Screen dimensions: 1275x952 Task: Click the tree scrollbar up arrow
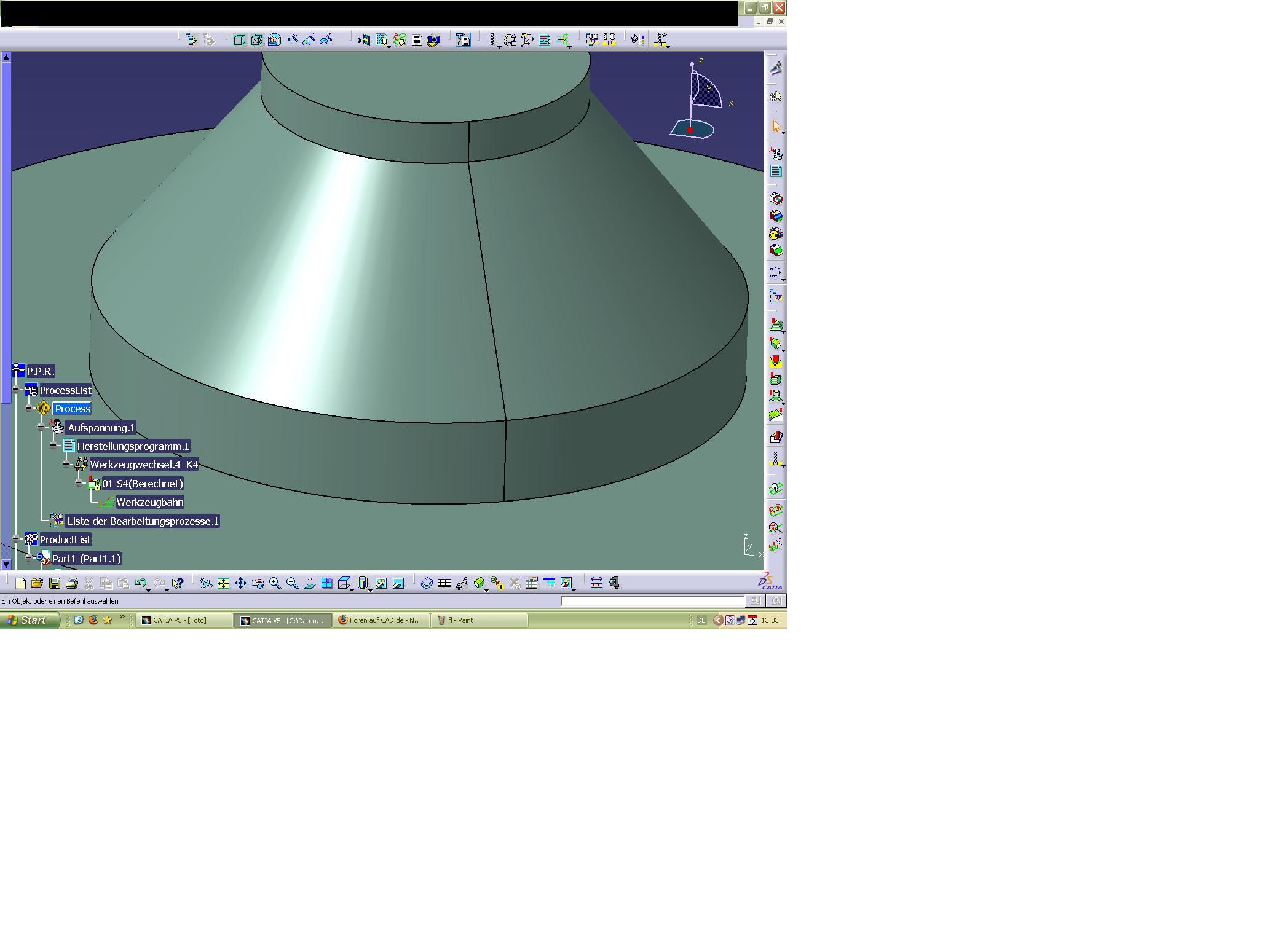pos(6,57)
